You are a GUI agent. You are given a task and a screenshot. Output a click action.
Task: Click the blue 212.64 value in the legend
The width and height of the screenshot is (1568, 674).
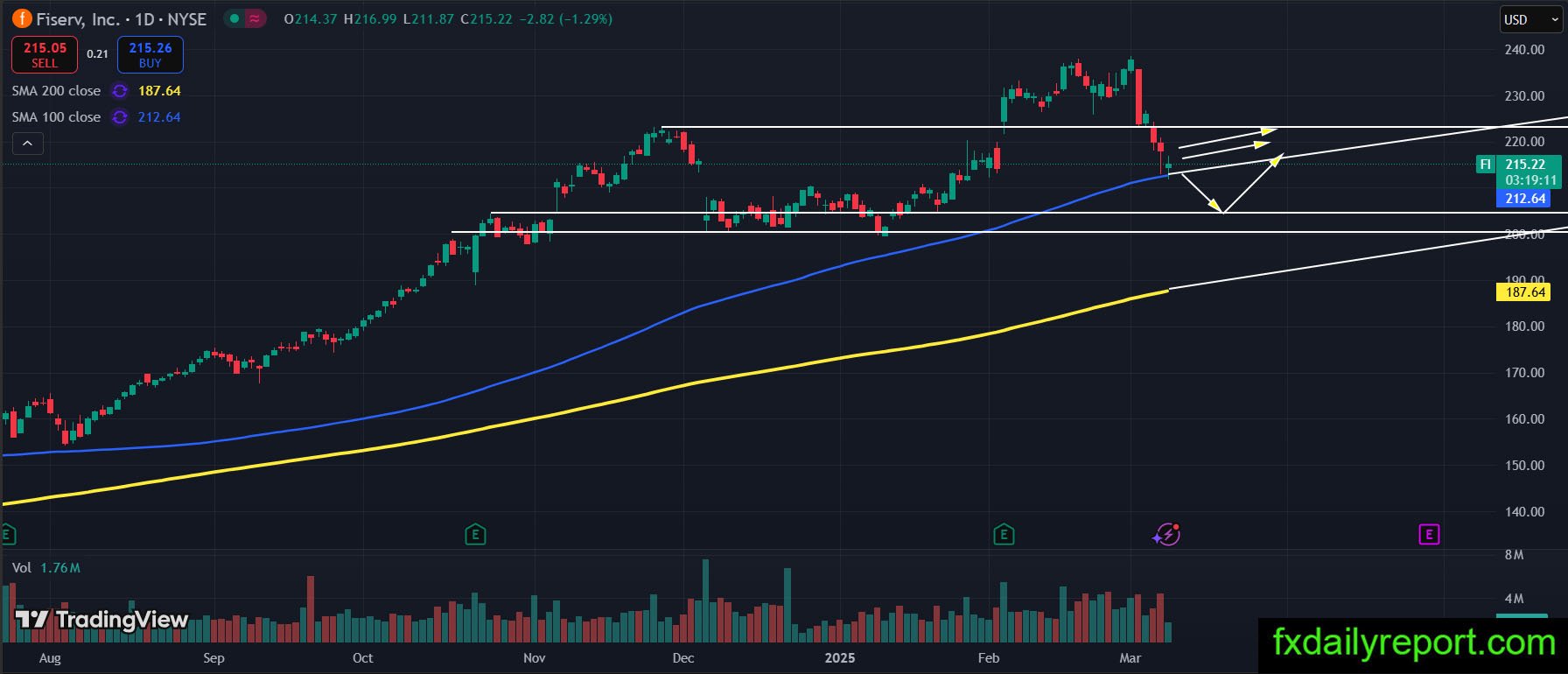coord(159,117)
